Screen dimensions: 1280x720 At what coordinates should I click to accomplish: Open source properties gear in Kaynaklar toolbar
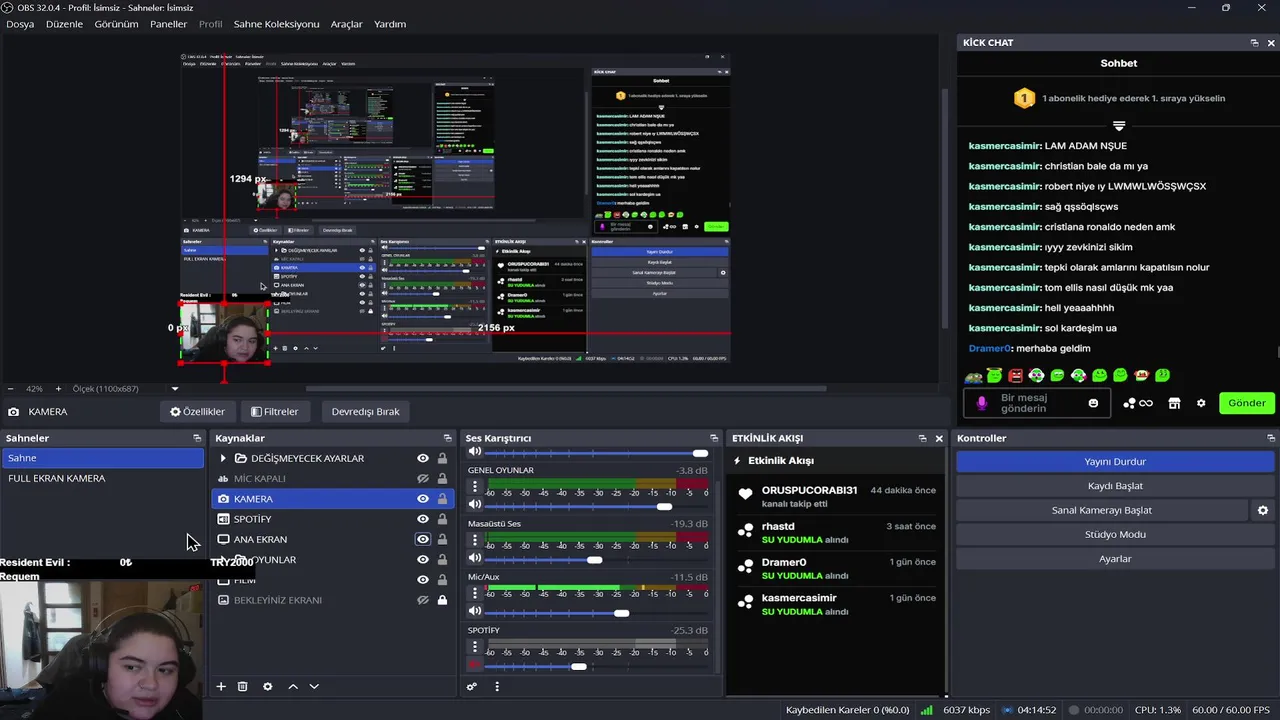[x=267, y=687]
